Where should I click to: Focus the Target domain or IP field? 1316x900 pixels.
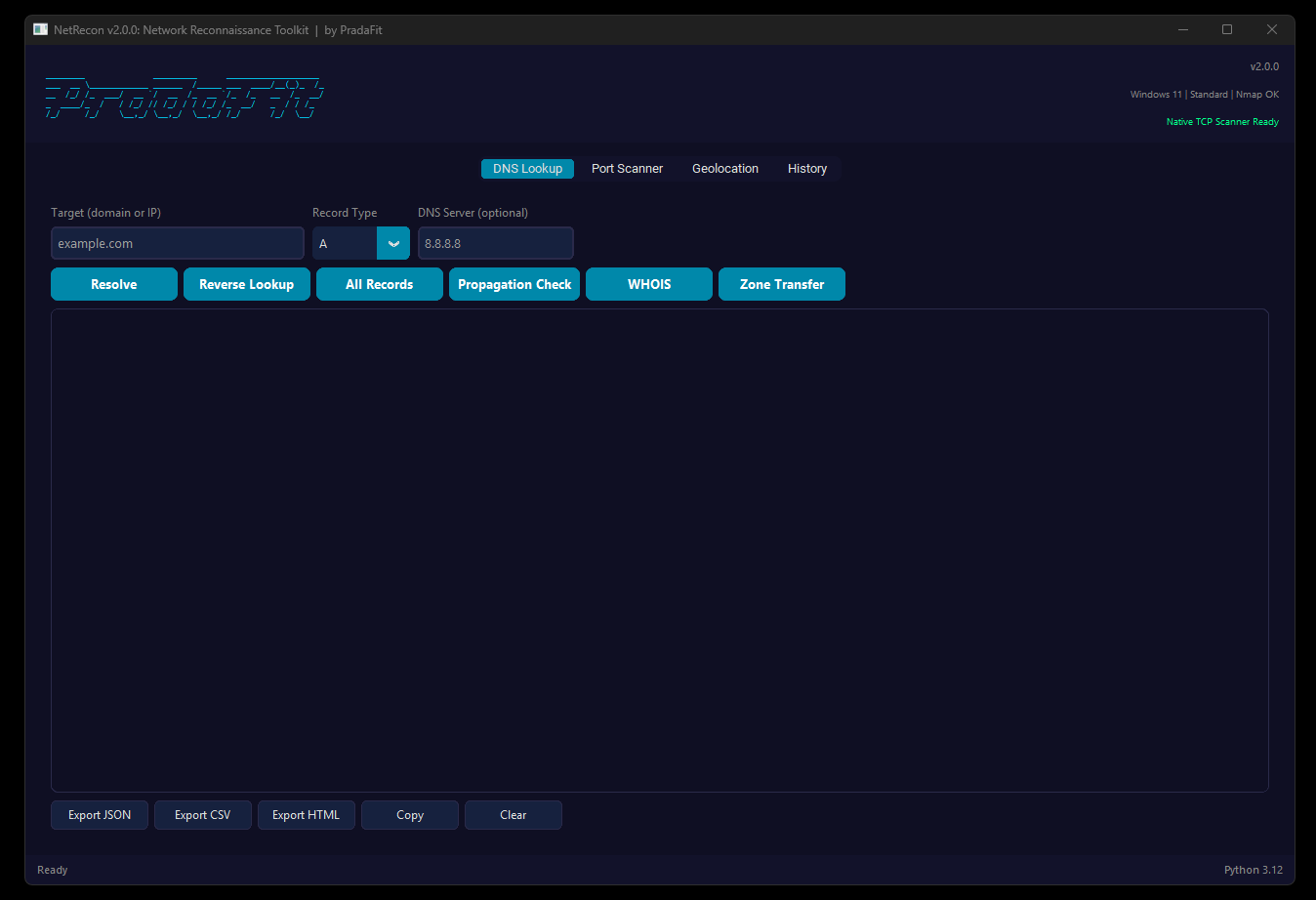(178, 243)
